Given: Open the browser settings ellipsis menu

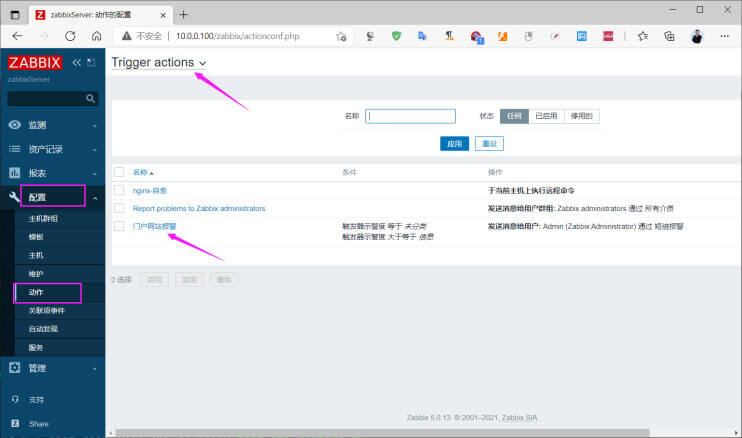Looking at the screenshot, I should coord(724,36).
